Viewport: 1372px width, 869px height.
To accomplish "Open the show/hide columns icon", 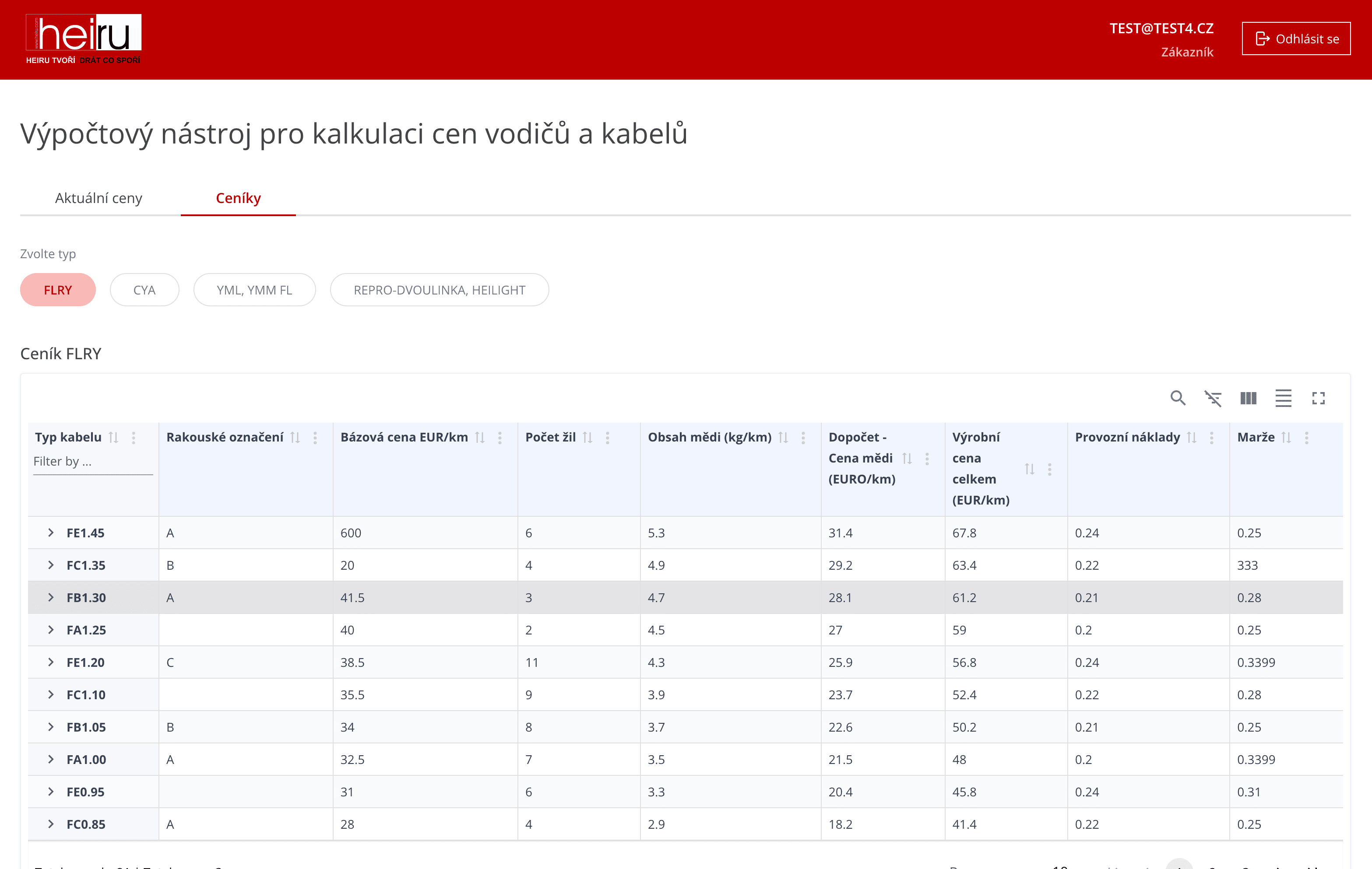I will click(1248, 398).
